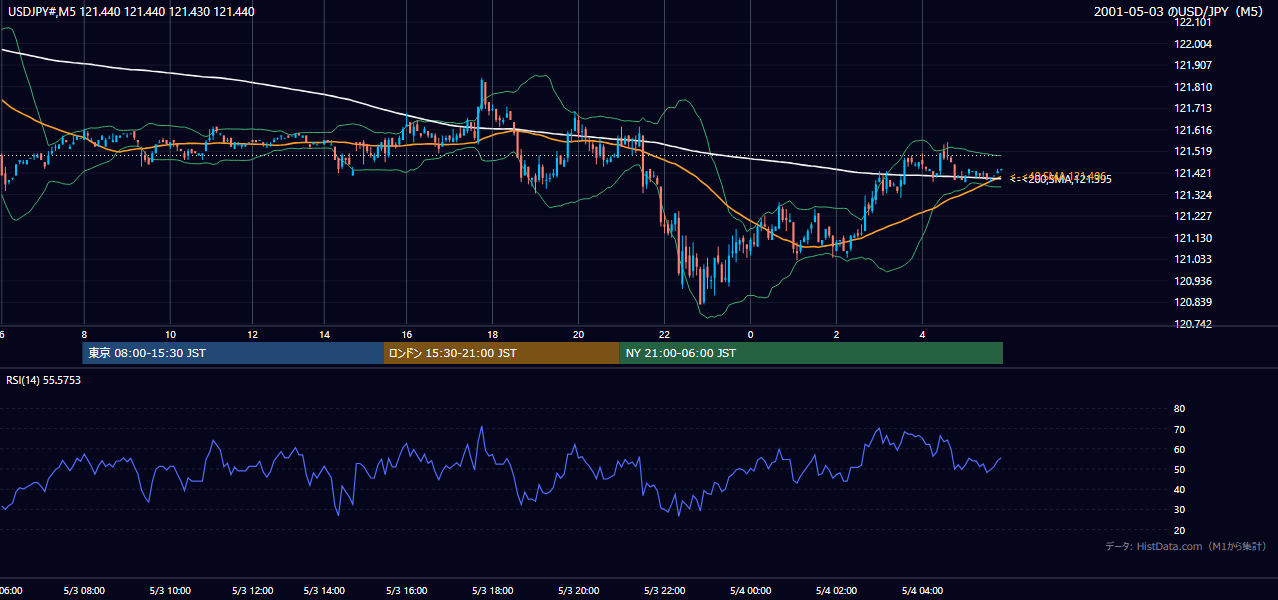
Task: Click the 2001-05-03 USD/JPY (M5) chart title
Action: point(1180,12)
